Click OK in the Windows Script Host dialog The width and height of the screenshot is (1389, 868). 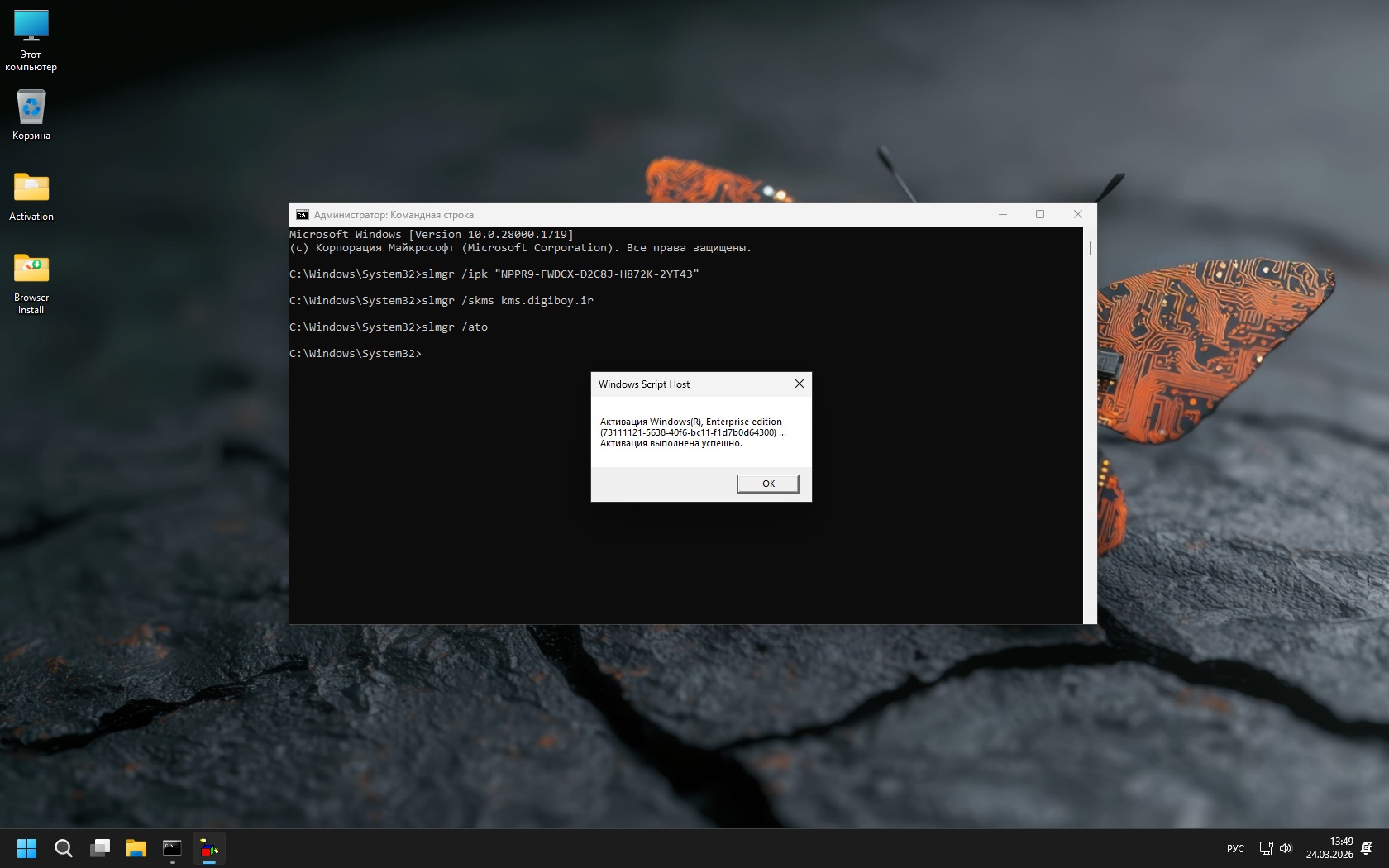[x=767, y=484]
